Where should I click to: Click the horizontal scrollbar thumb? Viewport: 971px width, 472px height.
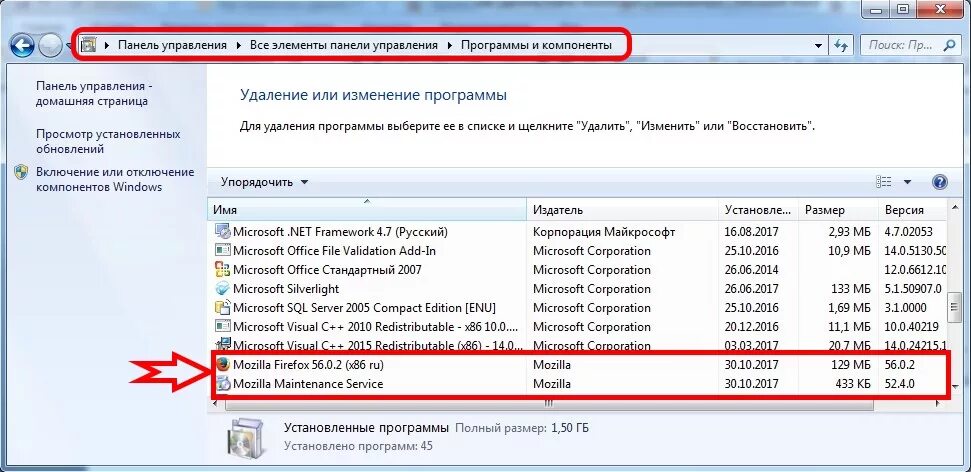[x=549, y=403]
